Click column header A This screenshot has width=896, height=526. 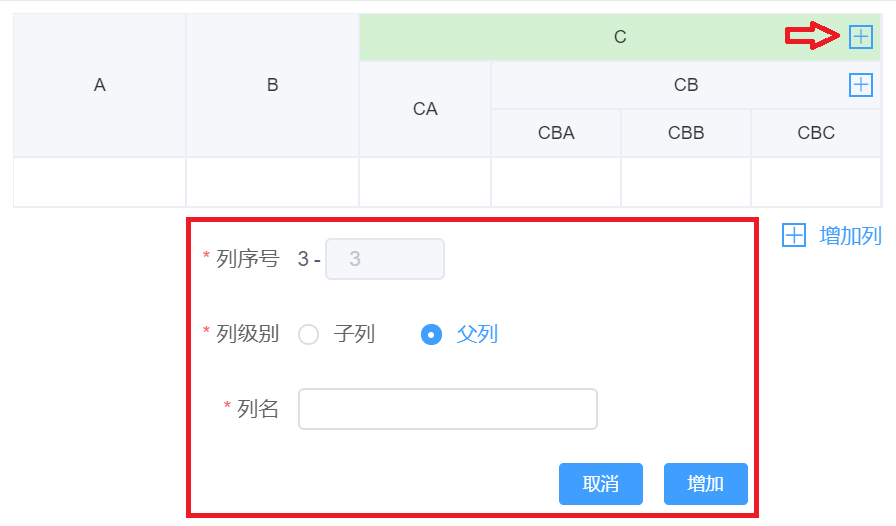(100, 85)
